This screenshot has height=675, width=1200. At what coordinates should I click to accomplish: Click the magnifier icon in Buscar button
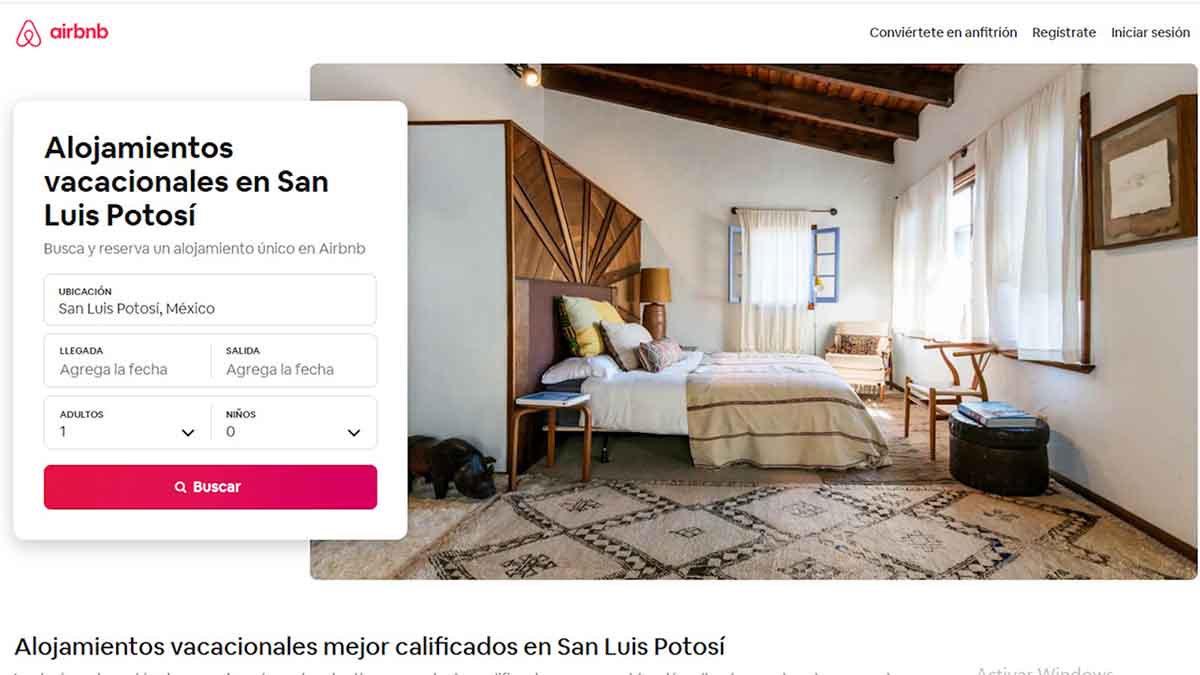pyautogui.click(x=181, y=487)
